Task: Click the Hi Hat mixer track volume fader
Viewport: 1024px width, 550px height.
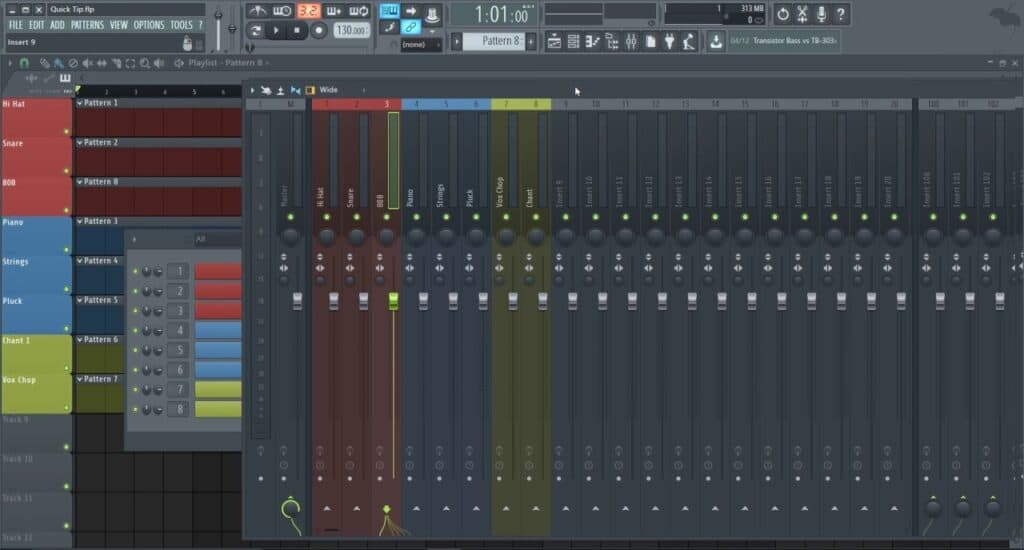Action: [334, 300]
